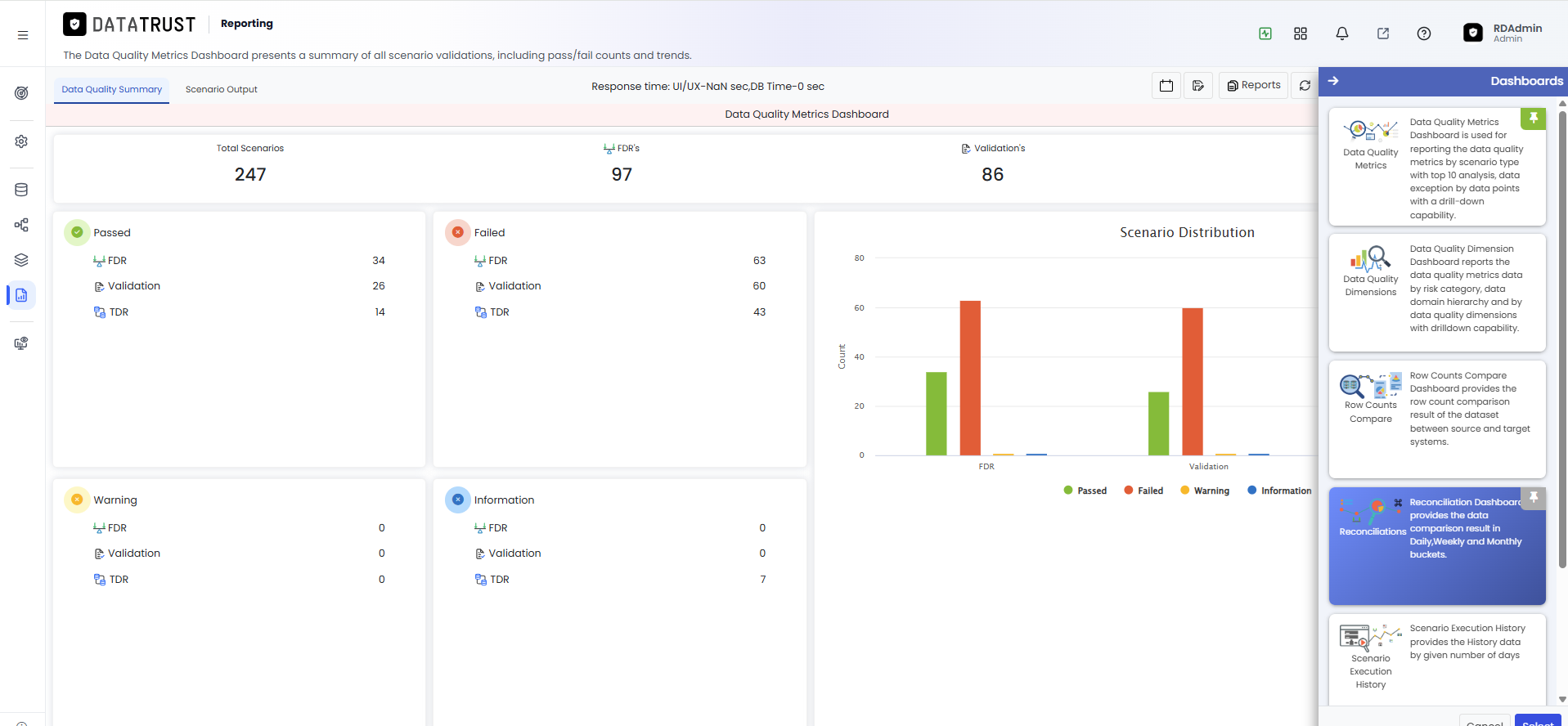Viewport: 1568px width, 726px height.
Task: Select the reporting icon in sidebar
Action: coord(21,295)
